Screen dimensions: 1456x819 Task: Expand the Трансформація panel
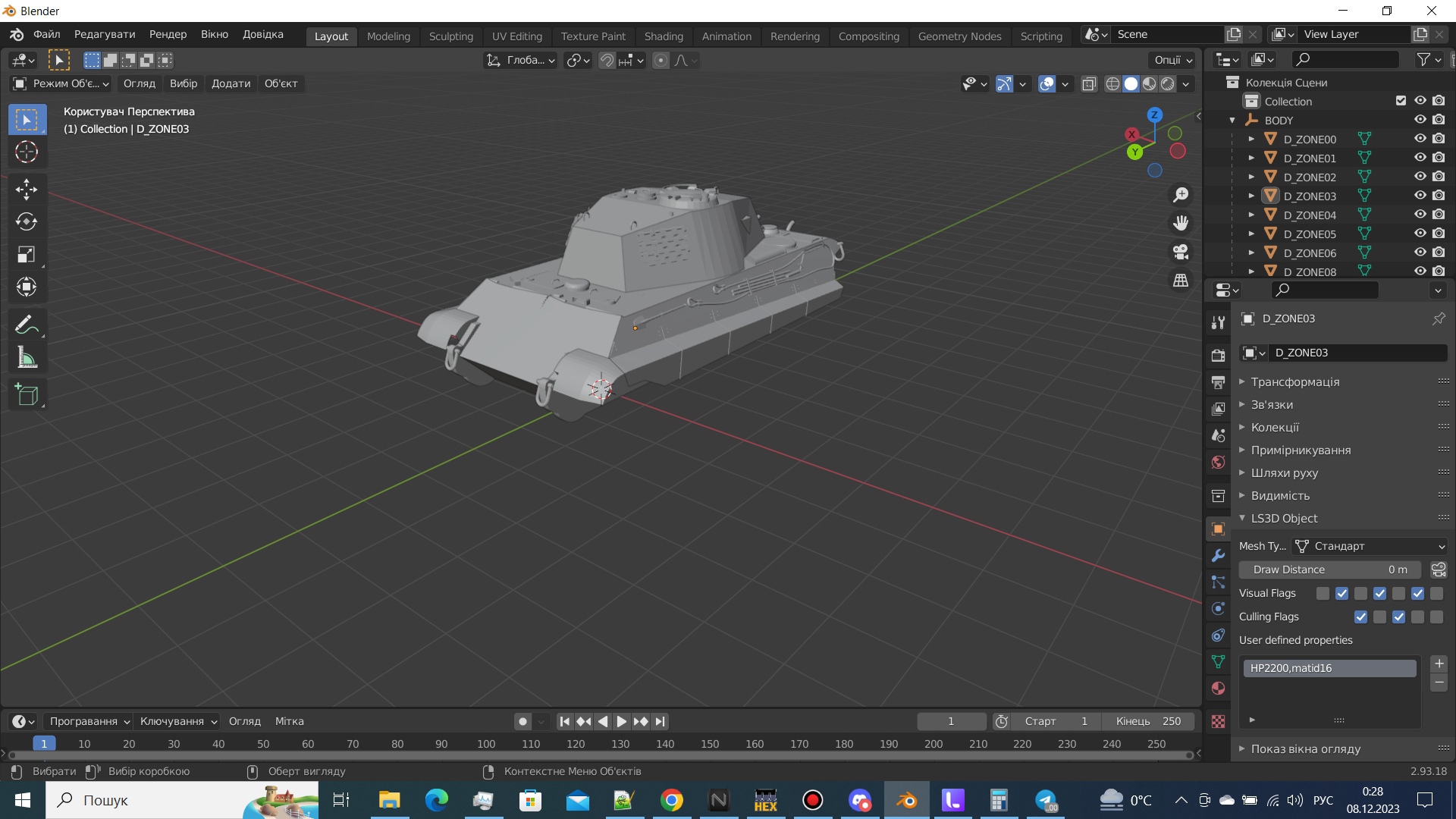click(1294, 381)
